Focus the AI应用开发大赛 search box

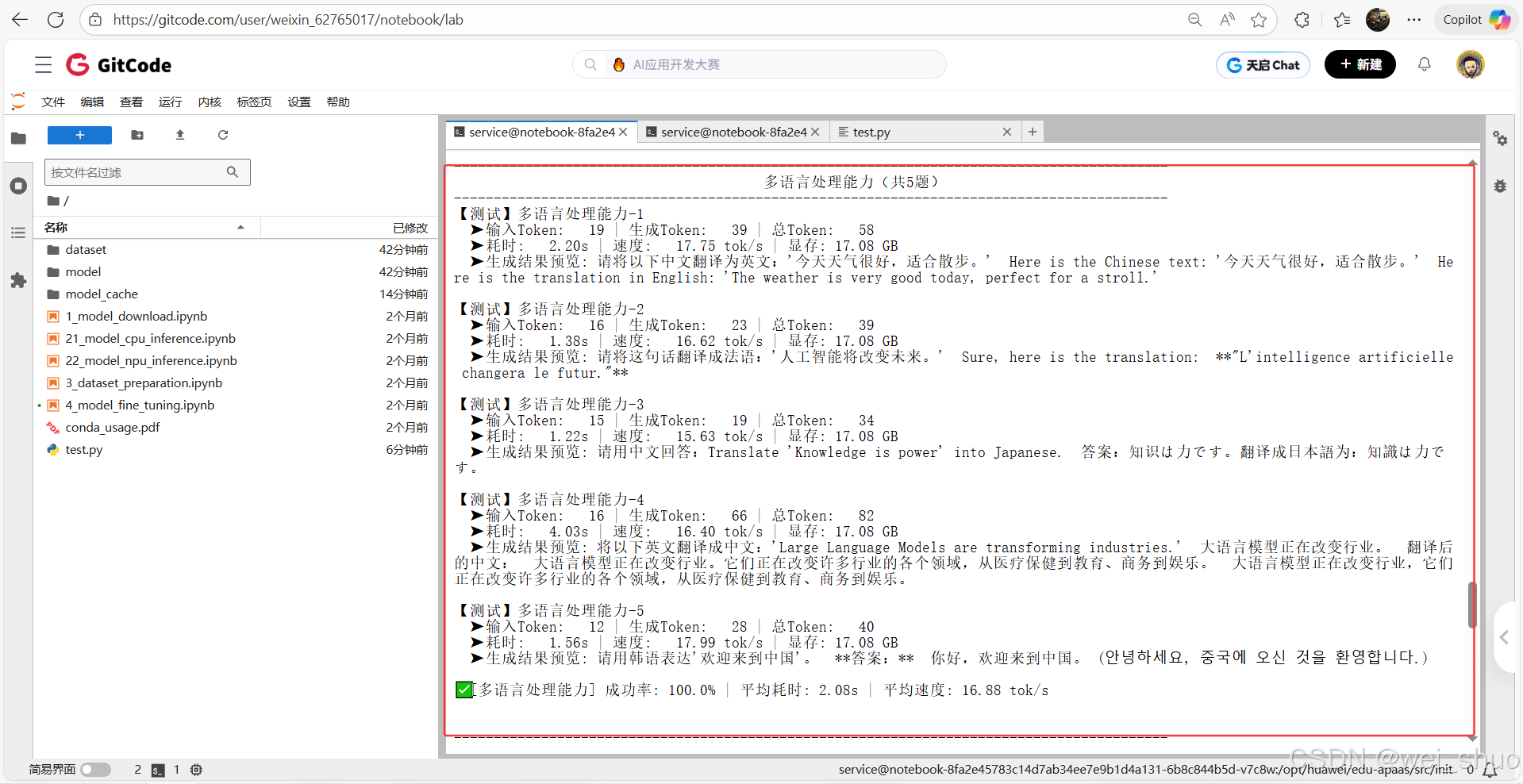[760, 64]
